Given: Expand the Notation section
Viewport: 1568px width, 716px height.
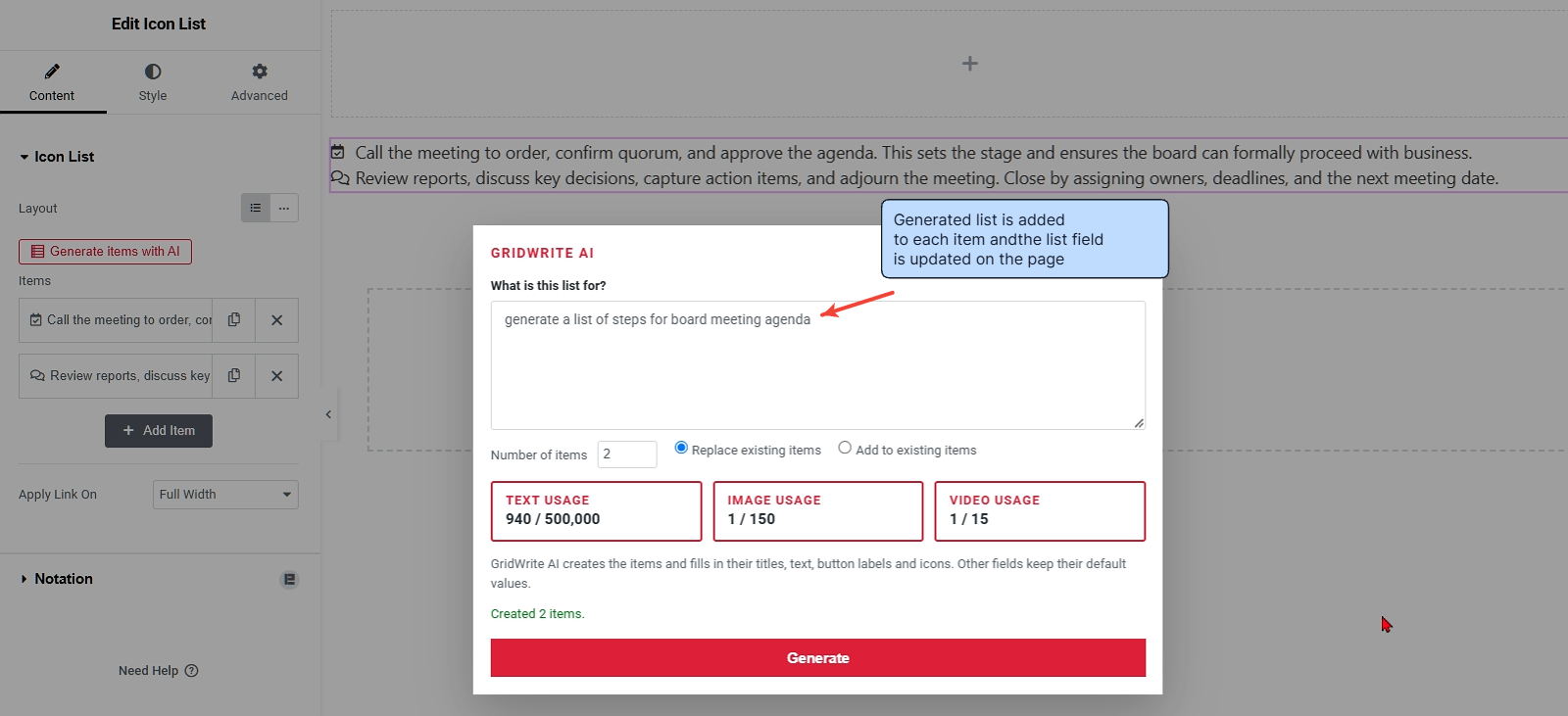Looking at the screenshot, I should coord(57,579).
